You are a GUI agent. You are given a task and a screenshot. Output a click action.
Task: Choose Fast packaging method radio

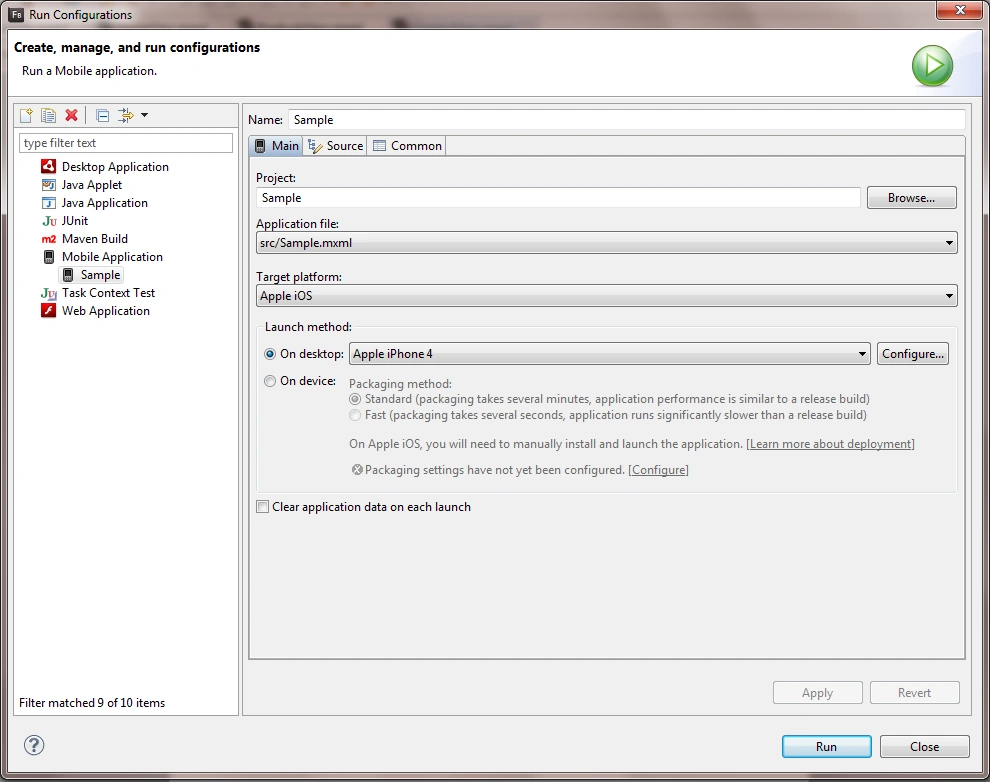click(x=355, y=415)
